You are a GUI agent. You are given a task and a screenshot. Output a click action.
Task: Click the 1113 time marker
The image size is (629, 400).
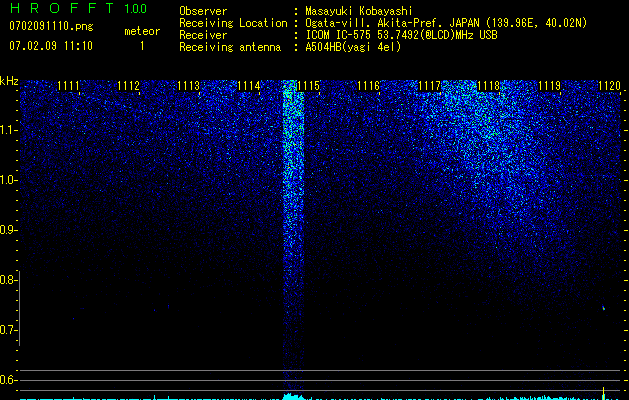click(x=189, y=86)
